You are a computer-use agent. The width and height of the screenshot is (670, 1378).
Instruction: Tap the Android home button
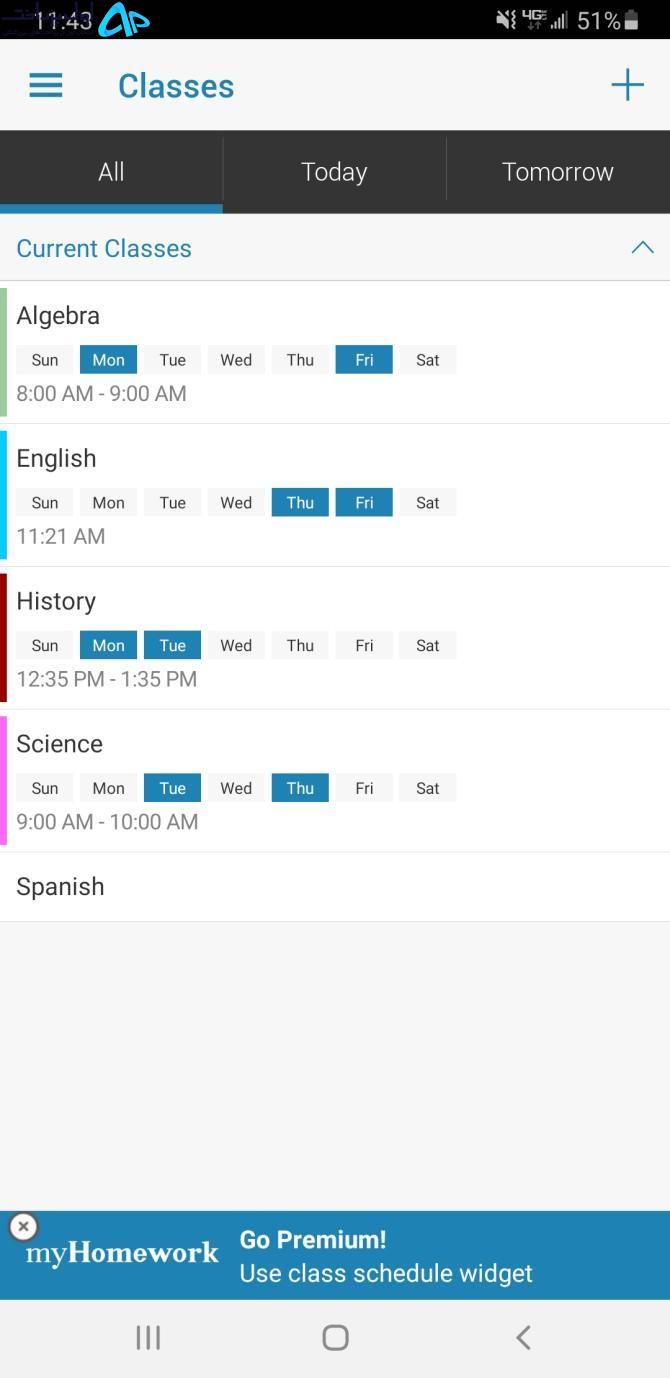coord(335,1338)
